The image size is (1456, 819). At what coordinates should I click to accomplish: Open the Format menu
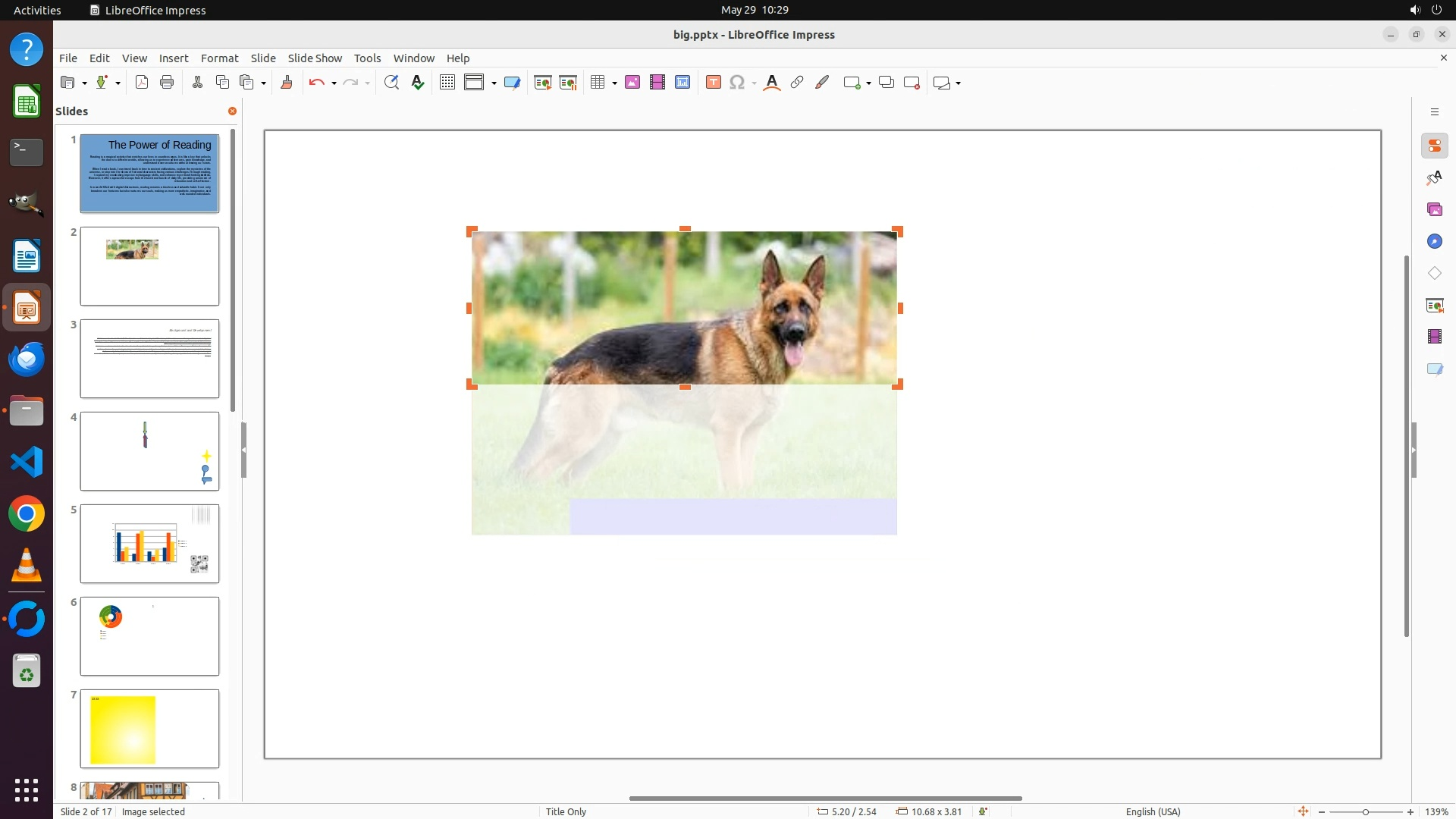coord(219,58)
